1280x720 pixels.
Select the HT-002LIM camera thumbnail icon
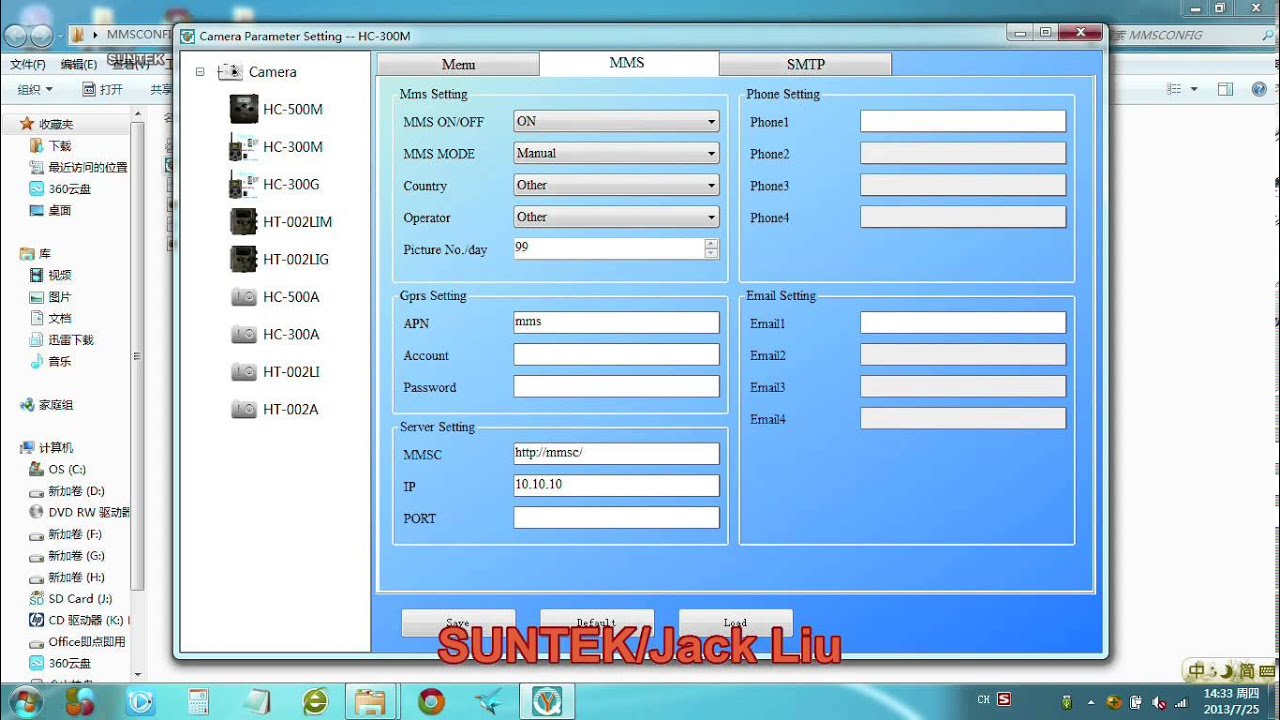click(243, 221)
